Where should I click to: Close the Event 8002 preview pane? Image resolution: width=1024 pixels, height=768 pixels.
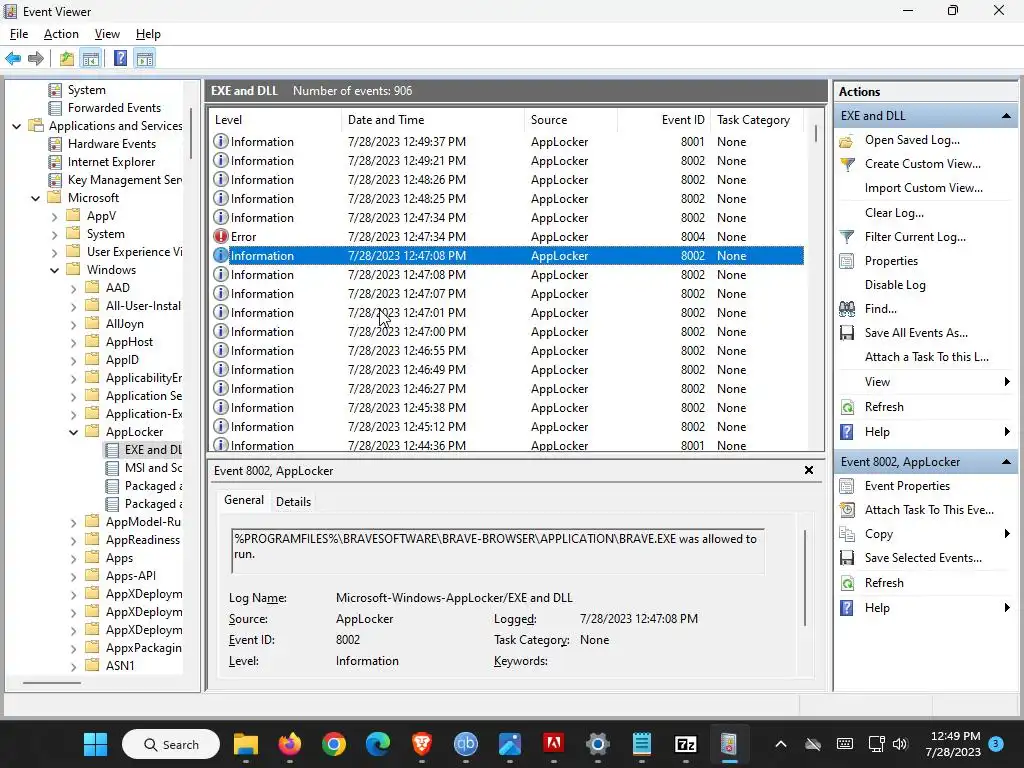808,470
